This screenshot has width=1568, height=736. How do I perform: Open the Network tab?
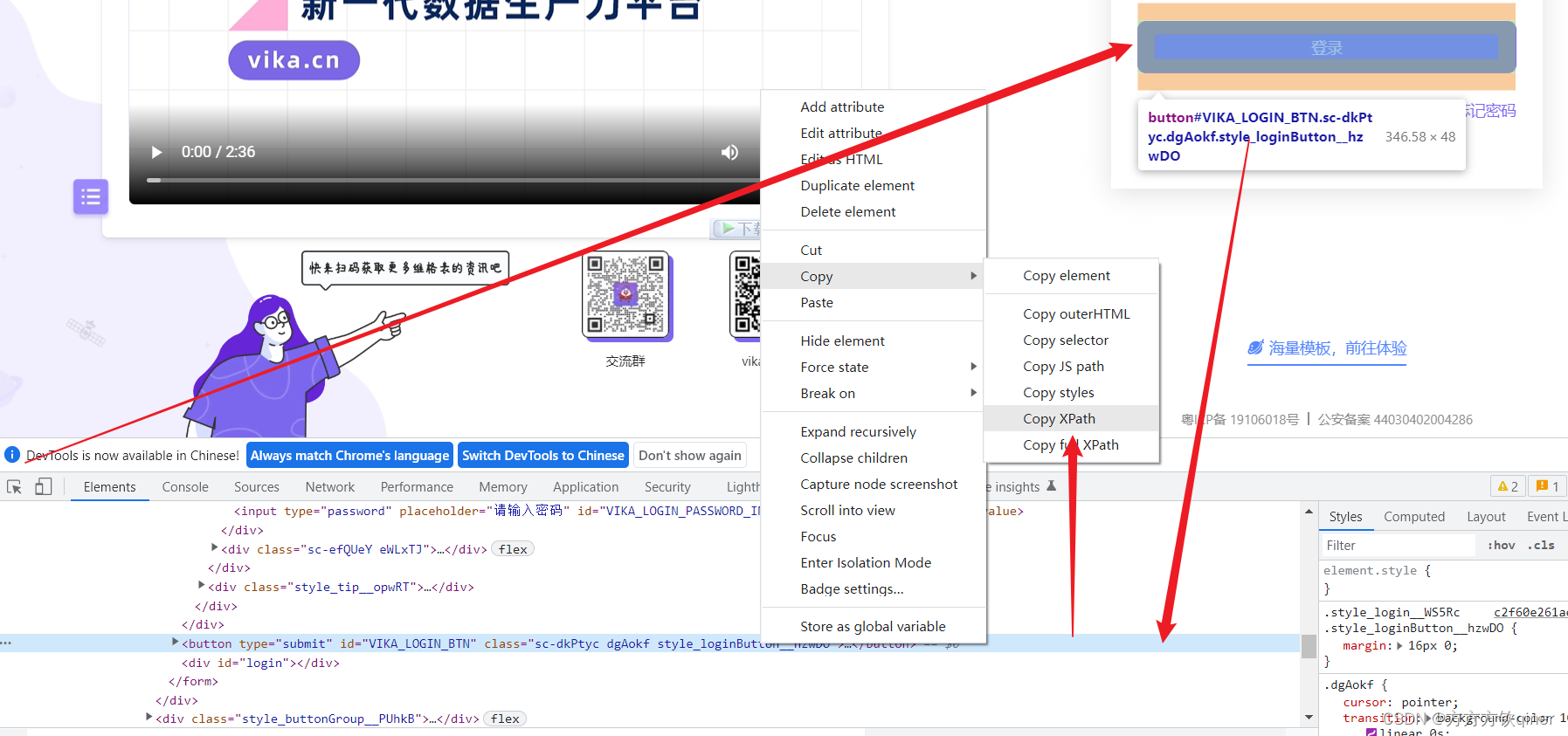coord(330,487)
